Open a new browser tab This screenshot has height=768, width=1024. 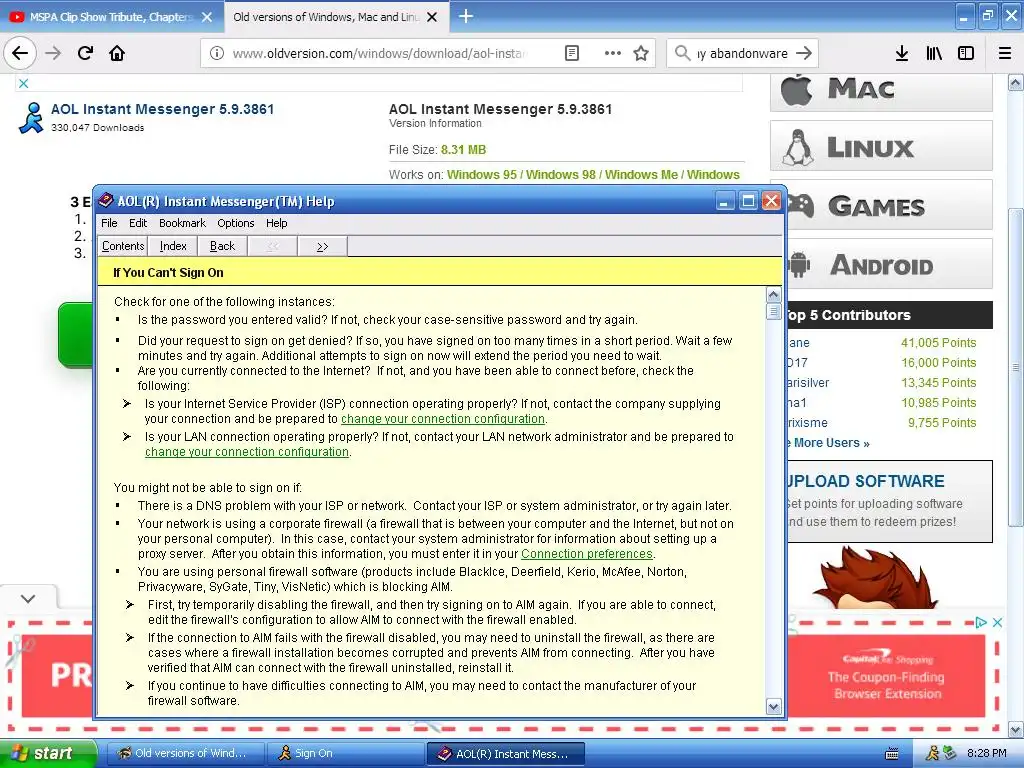click(x=466, y=16)
